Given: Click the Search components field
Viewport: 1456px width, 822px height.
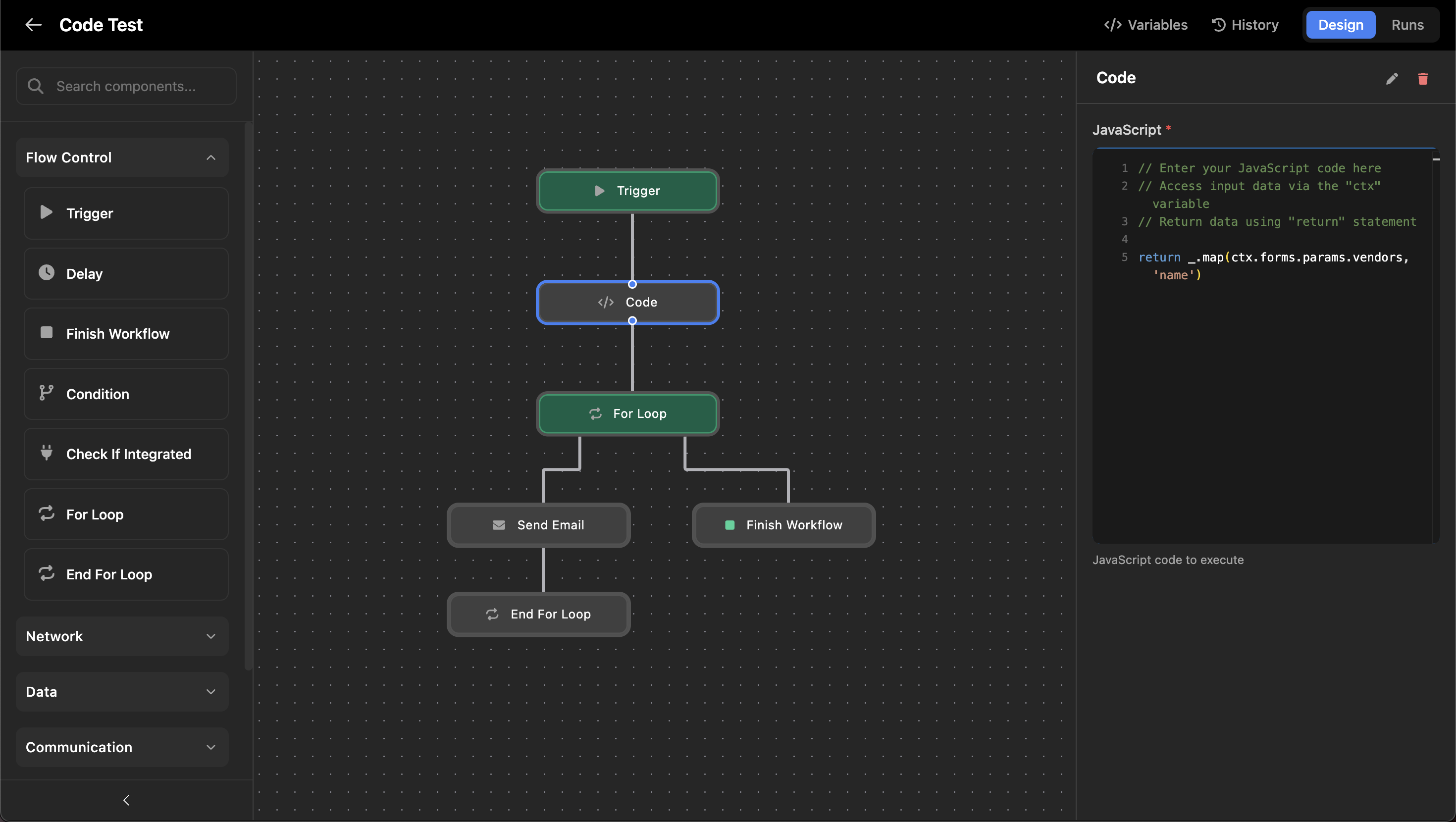Looking at the screenshot, I should tap(126, 86).
